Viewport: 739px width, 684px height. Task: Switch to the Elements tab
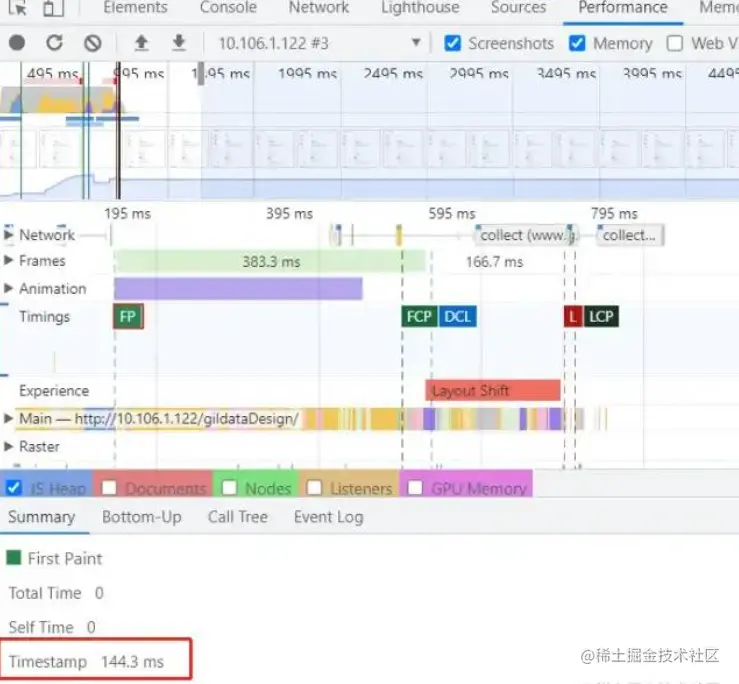[x=135, y=7]
